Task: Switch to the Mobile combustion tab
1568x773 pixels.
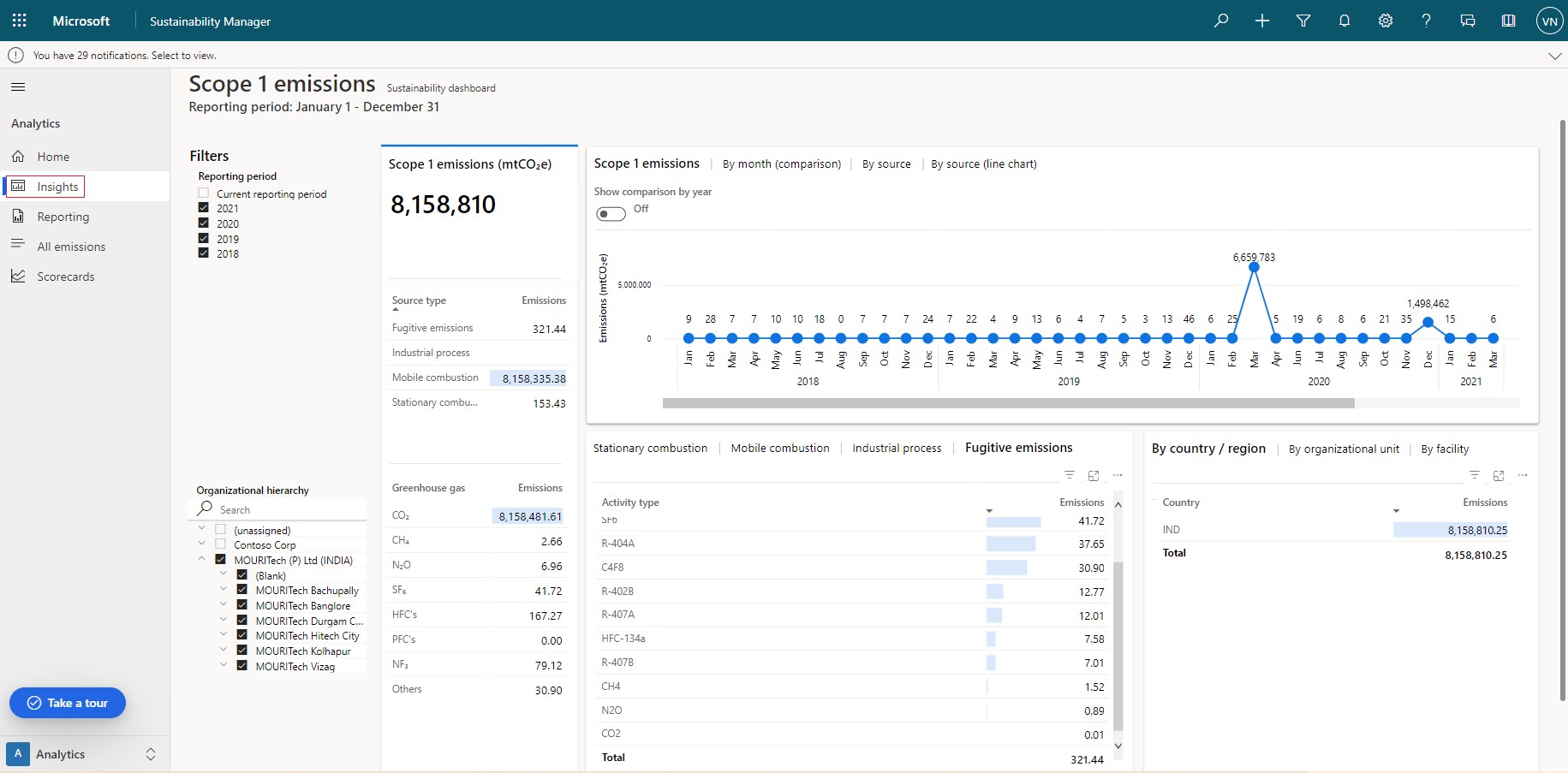Action: (x=779, y=448)
